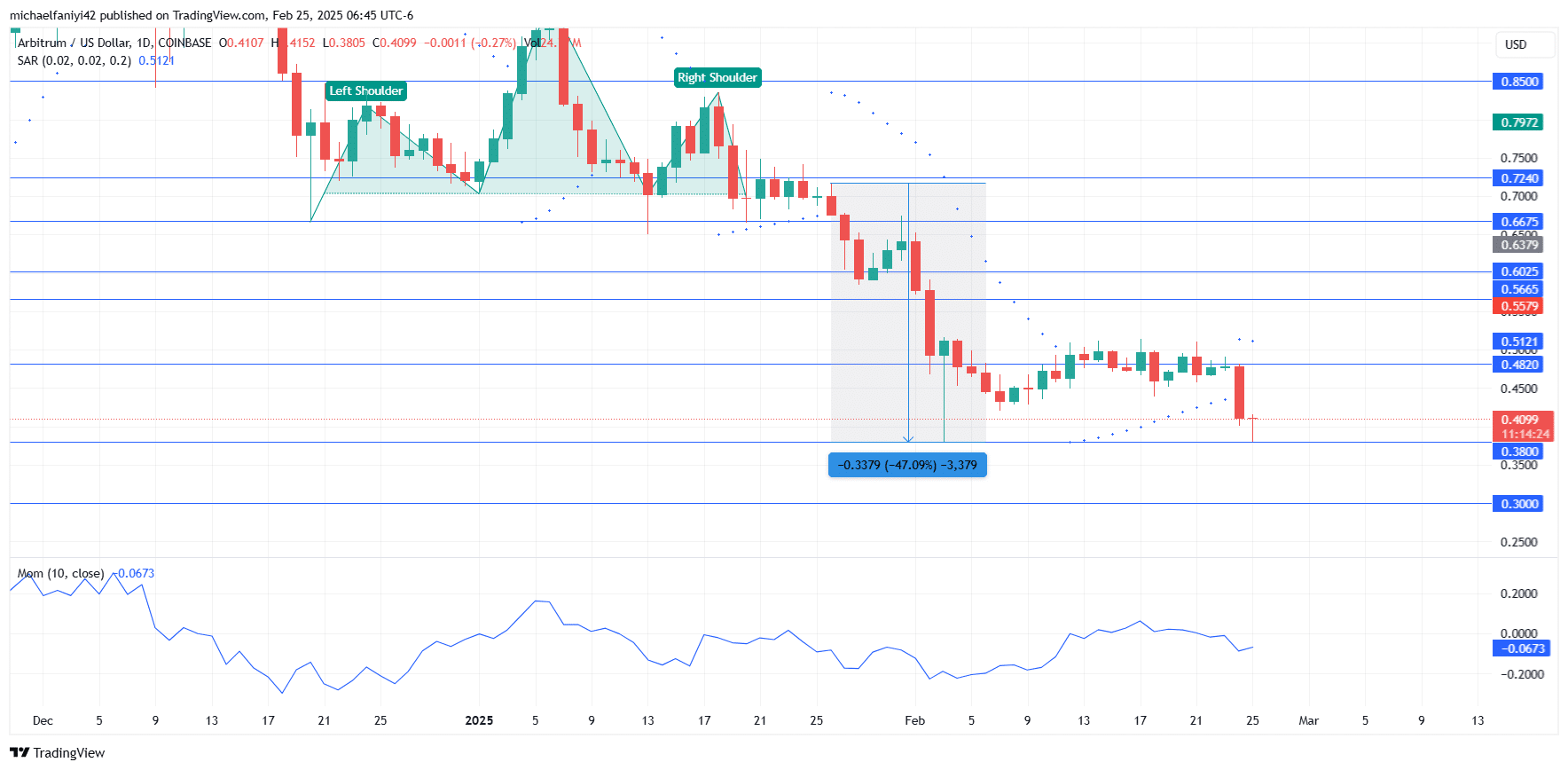This screenshot has width=1568, height=770.
Task: Select the Right Shoulder label
Action: (717, 77)
